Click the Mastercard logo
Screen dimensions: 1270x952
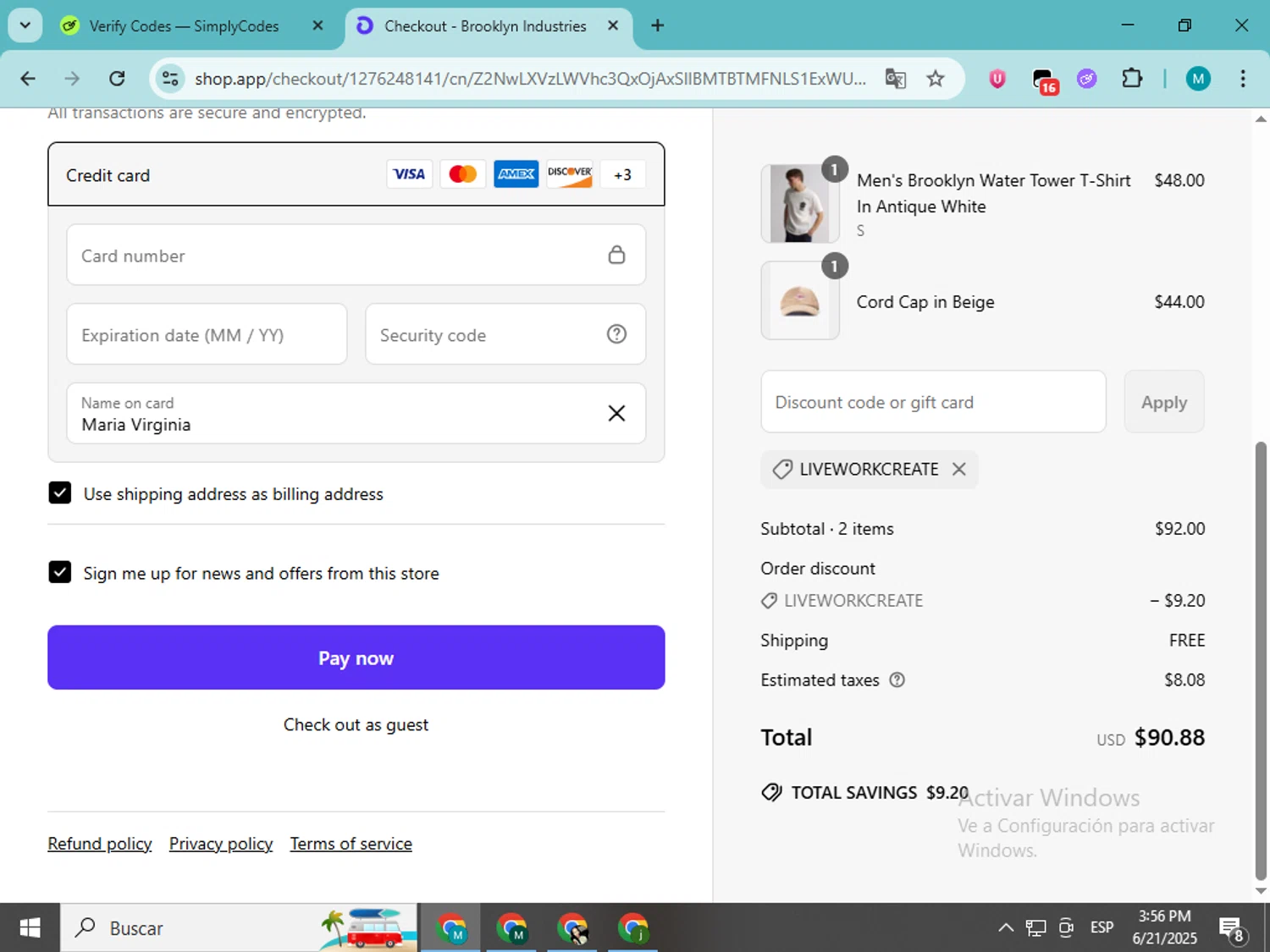coord(463,174)
